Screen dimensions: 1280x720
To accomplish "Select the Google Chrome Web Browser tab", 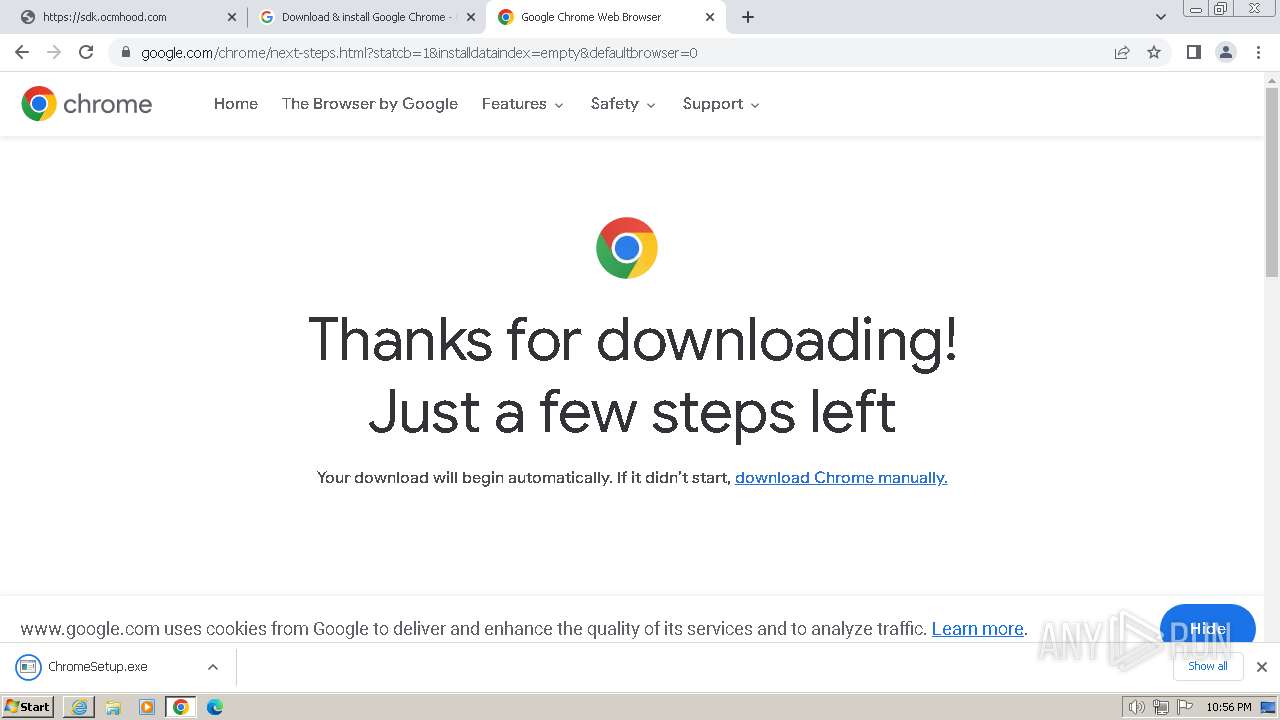I will [606, 17].
